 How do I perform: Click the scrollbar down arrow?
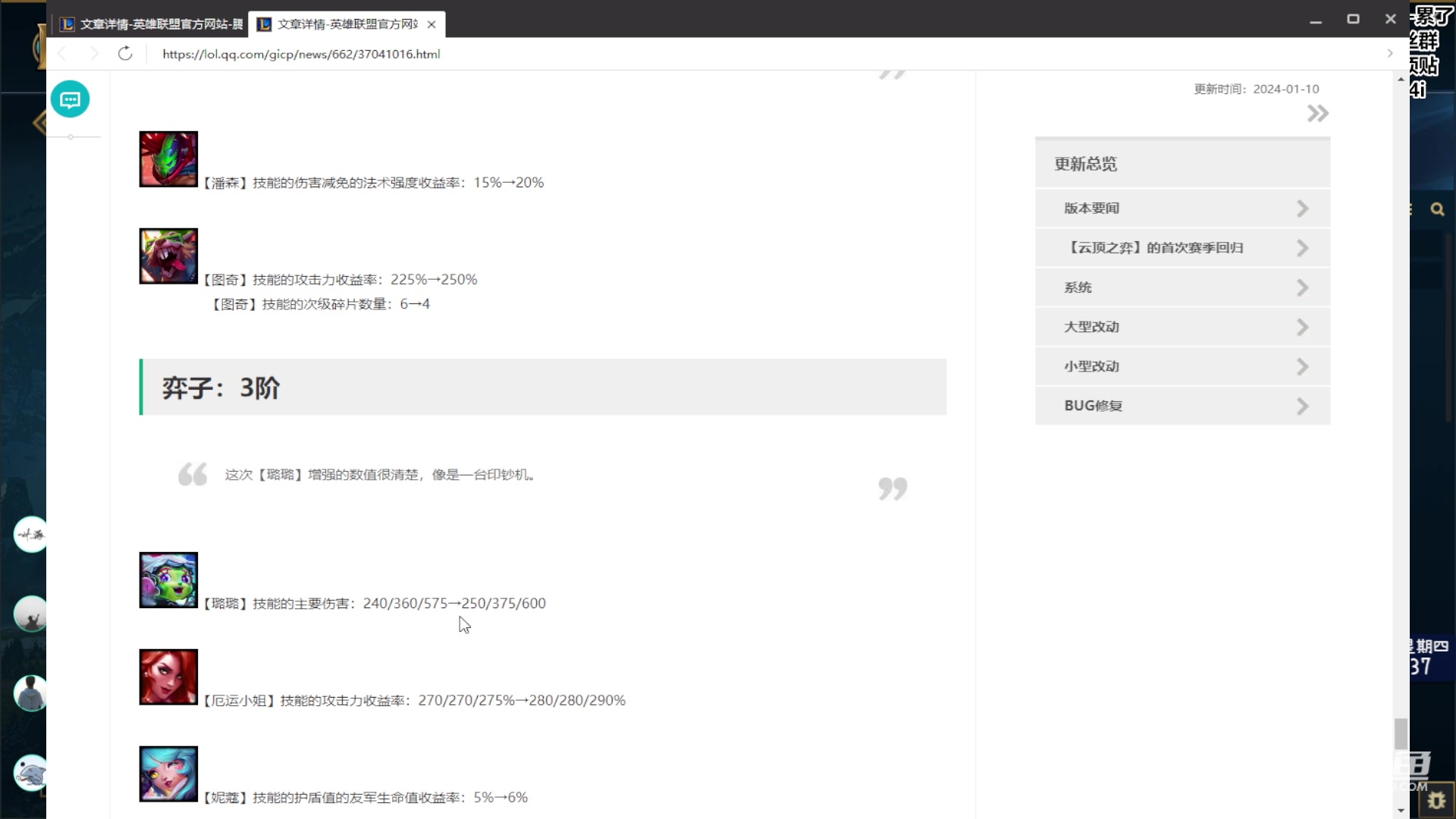click(x=1401, y=811)
